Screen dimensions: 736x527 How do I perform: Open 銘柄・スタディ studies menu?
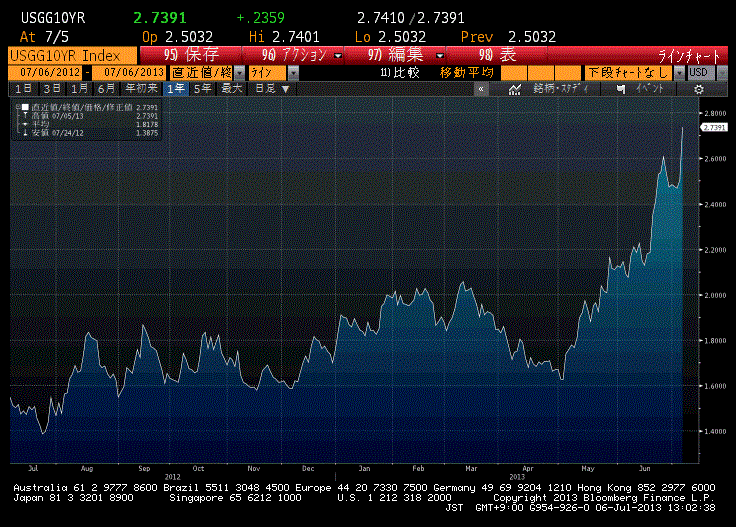(560, 89)
